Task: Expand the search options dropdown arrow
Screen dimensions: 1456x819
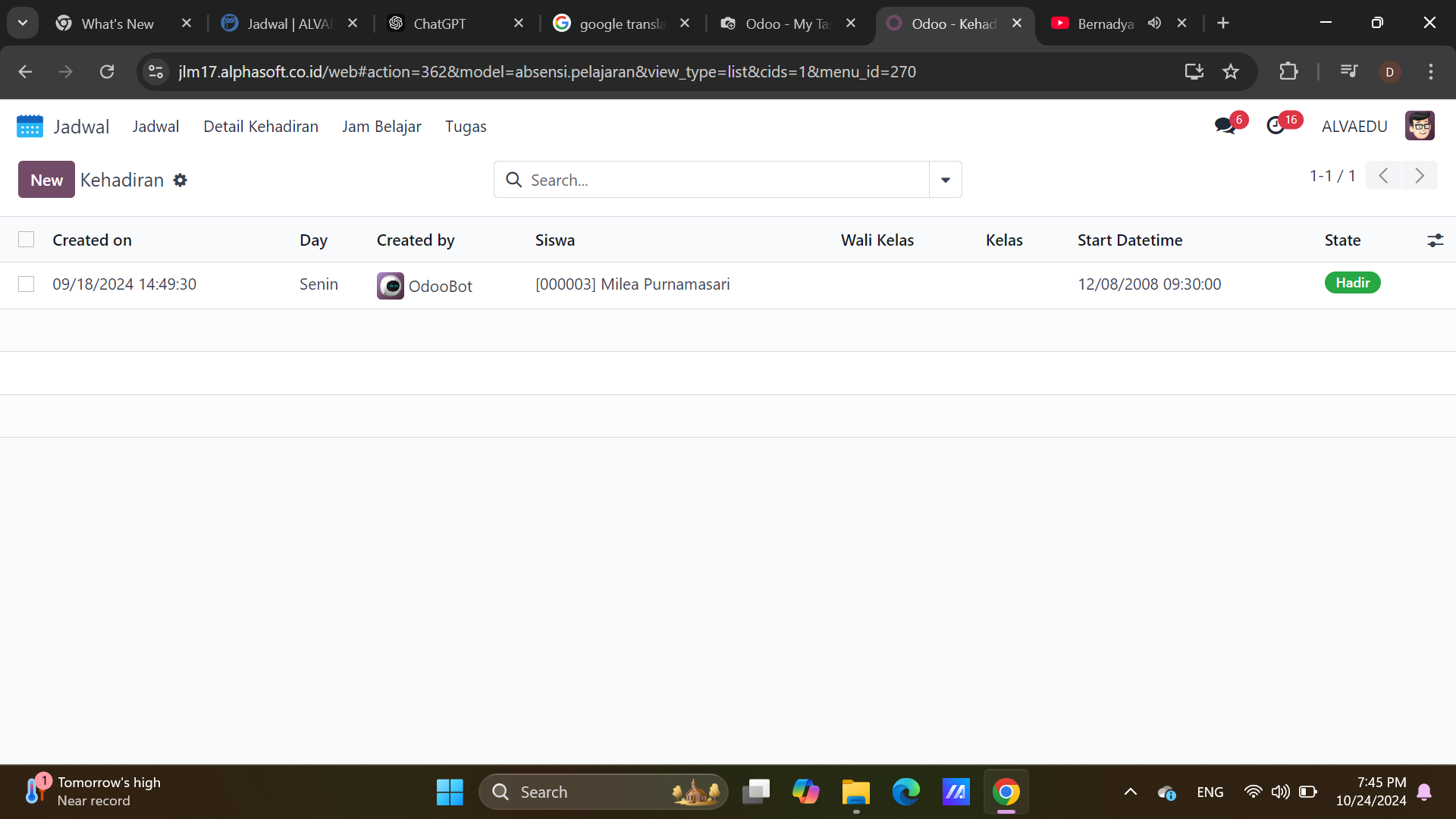Action: click(x=945, y=180)
